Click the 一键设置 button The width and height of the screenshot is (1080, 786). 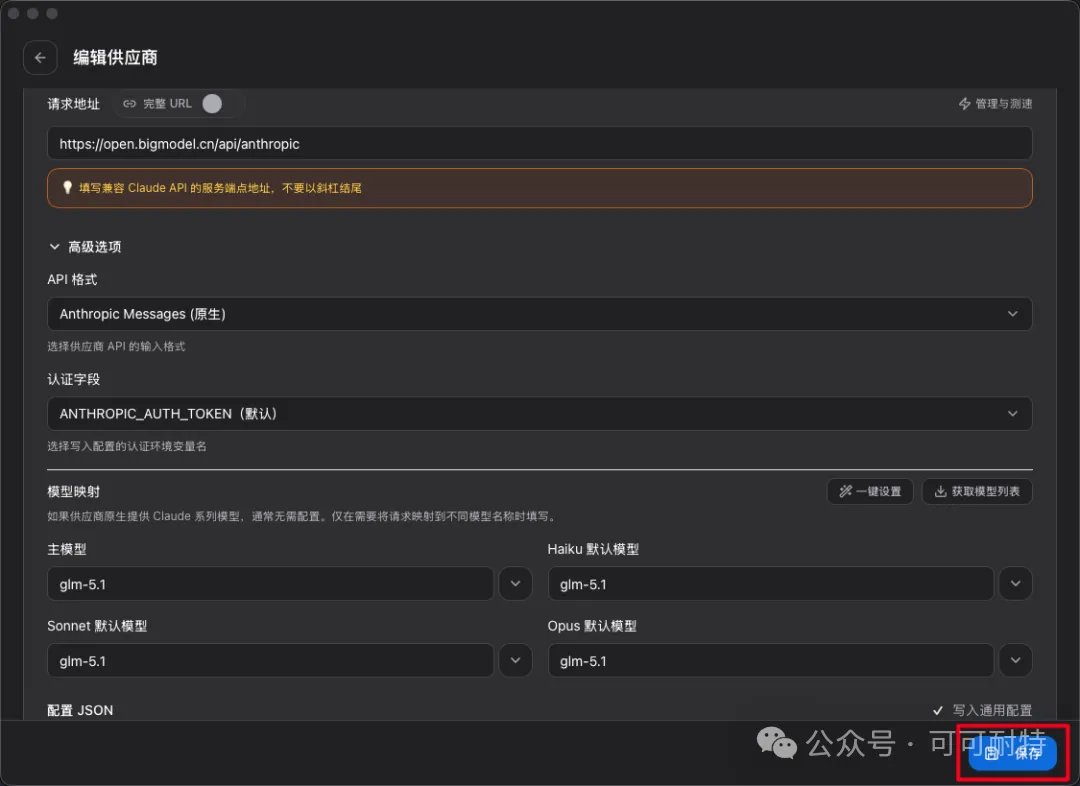[x=870, y=491]
